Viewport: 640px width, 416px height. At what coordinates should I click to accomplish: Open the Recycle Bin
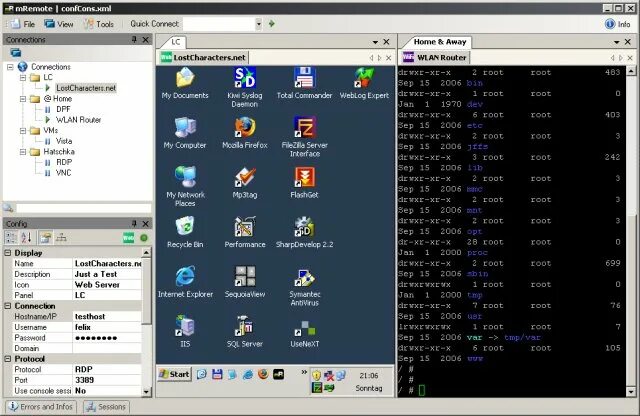tap(185, 232)
